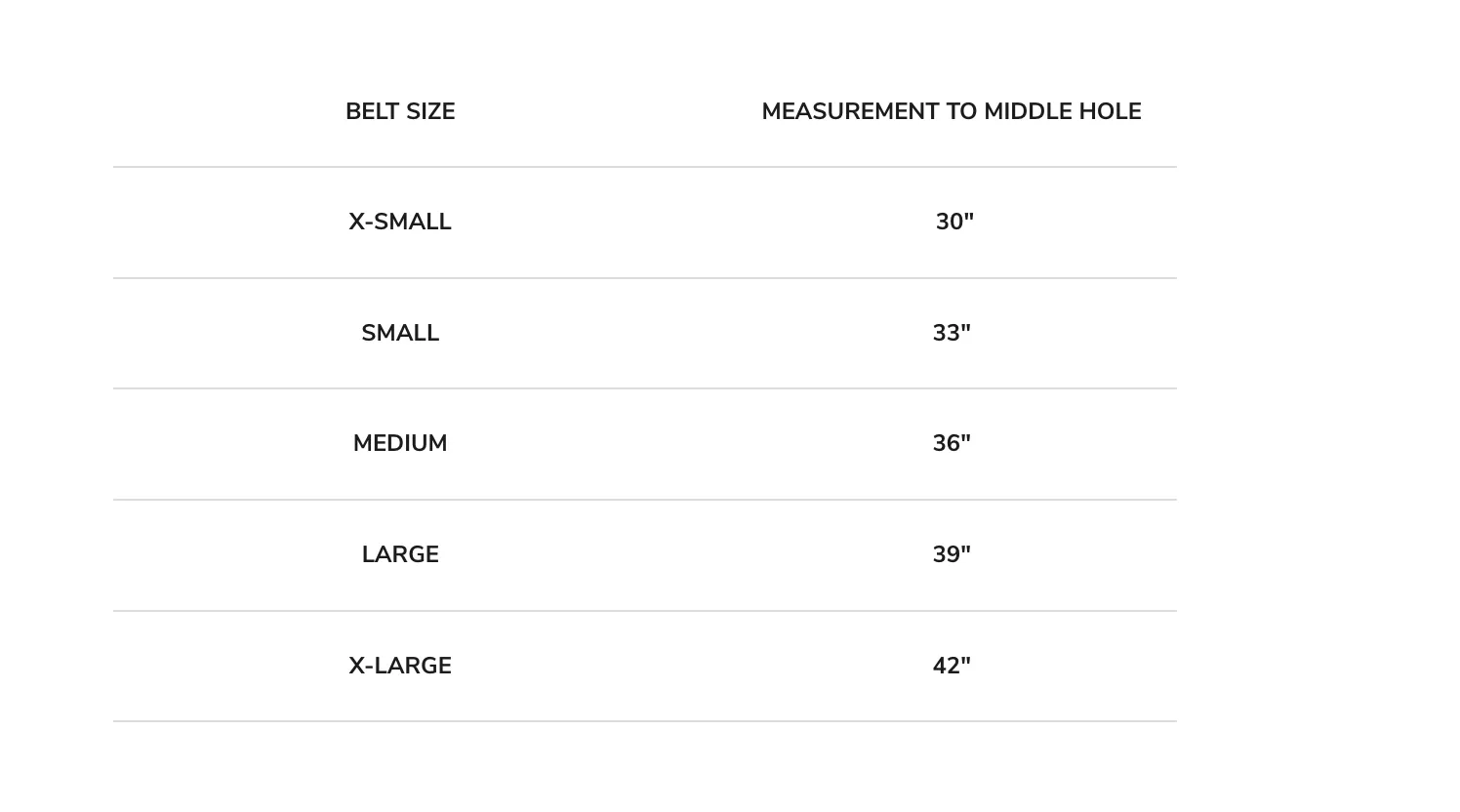The width and height of the screenshot is (1460, 812).
Task: Select the X-SMALL belt size label
Action: 400,223
